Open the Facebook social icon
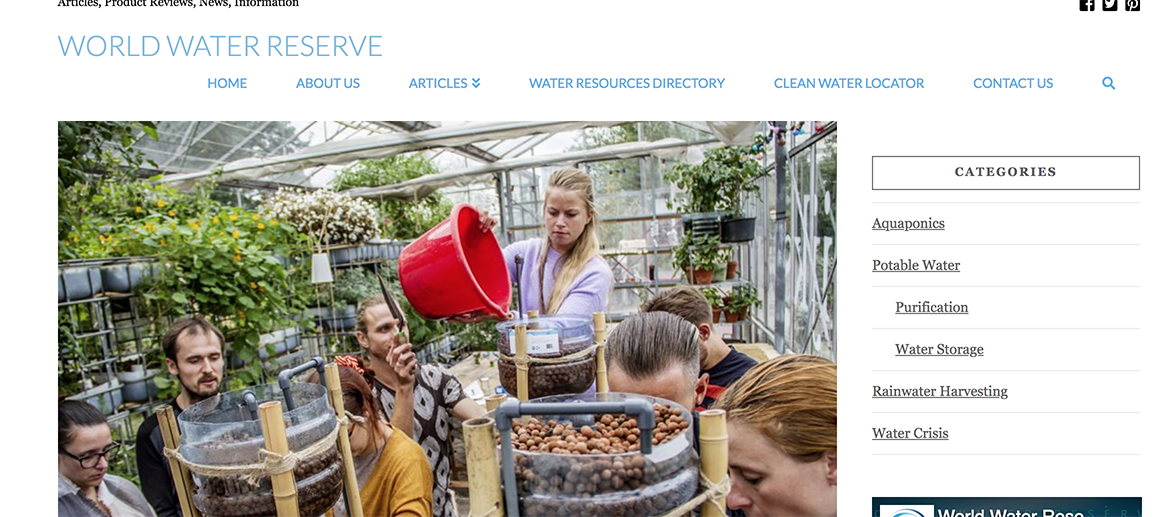This screenshot has width=1170, height=517. coord(1086,4)
